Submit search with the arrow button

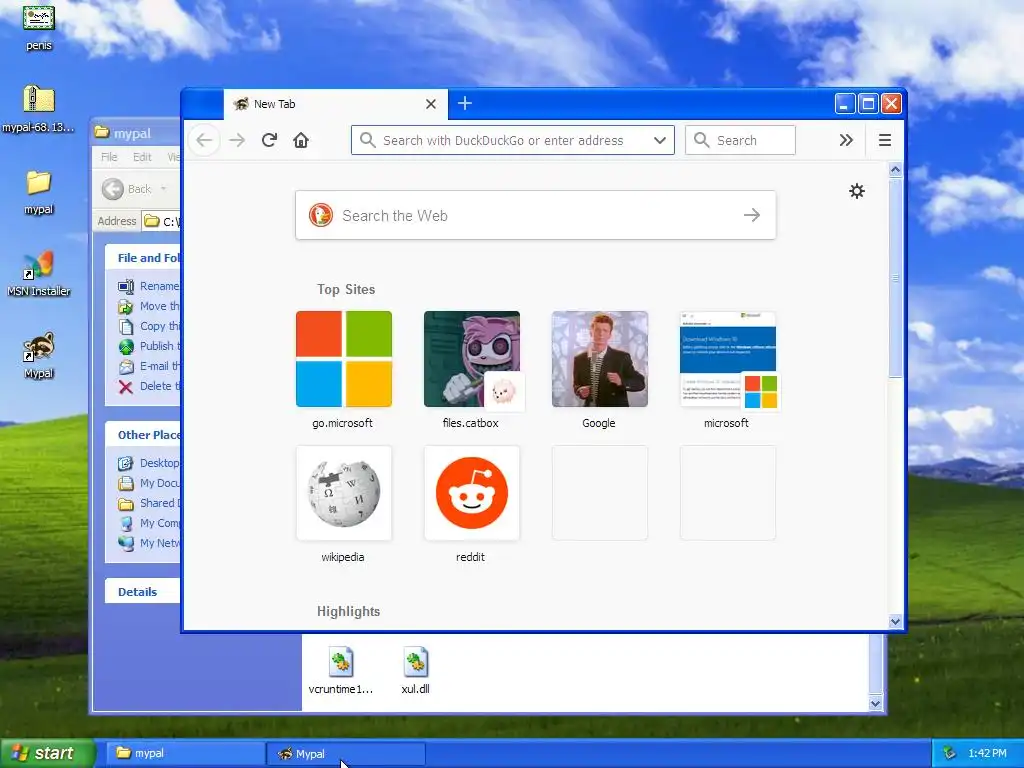(x=752, y=215)
